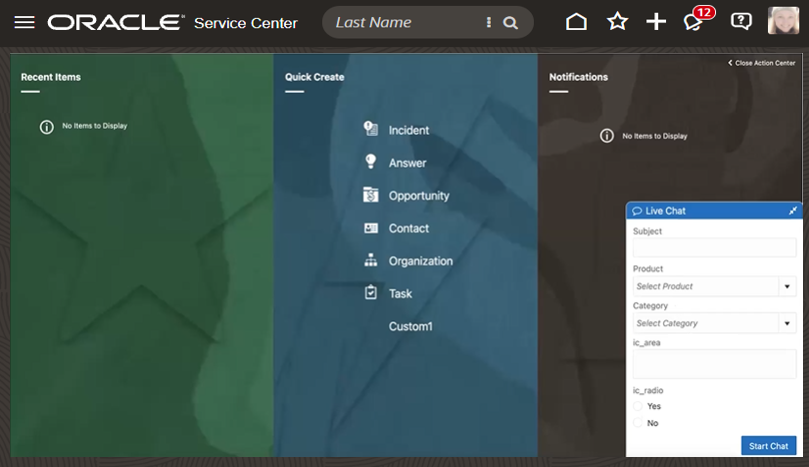The image size is (809, 467).
Task: Click the Oracle logo
Action: click(116, 22)
